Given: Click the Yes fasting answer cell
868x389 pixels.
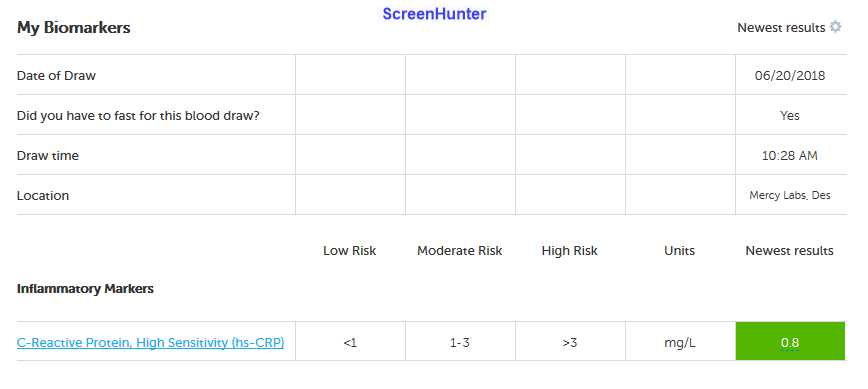Looking at the screenshot, I should point(790,116).
